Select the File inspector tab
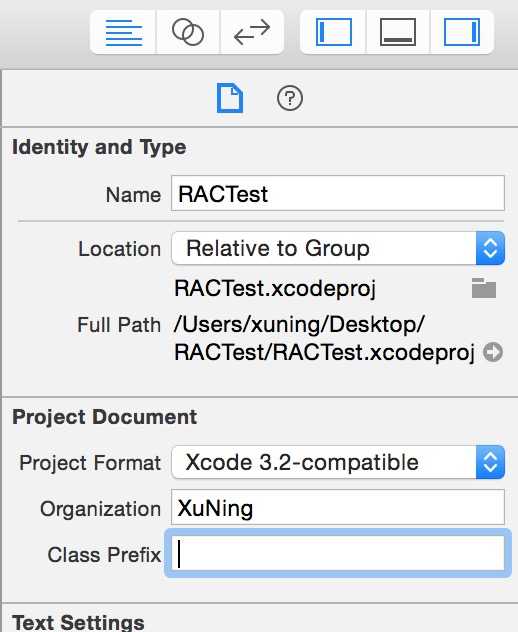The image size is (518, 632). pyautogui.click(x=230, y=98)
